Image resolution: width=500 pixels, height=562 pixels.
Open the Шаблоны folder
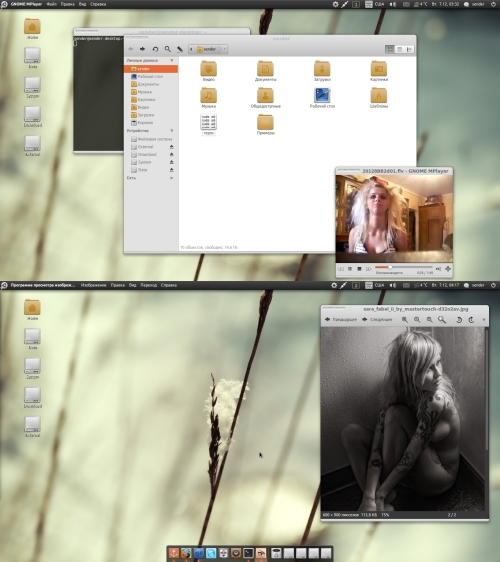pos(379,95)
